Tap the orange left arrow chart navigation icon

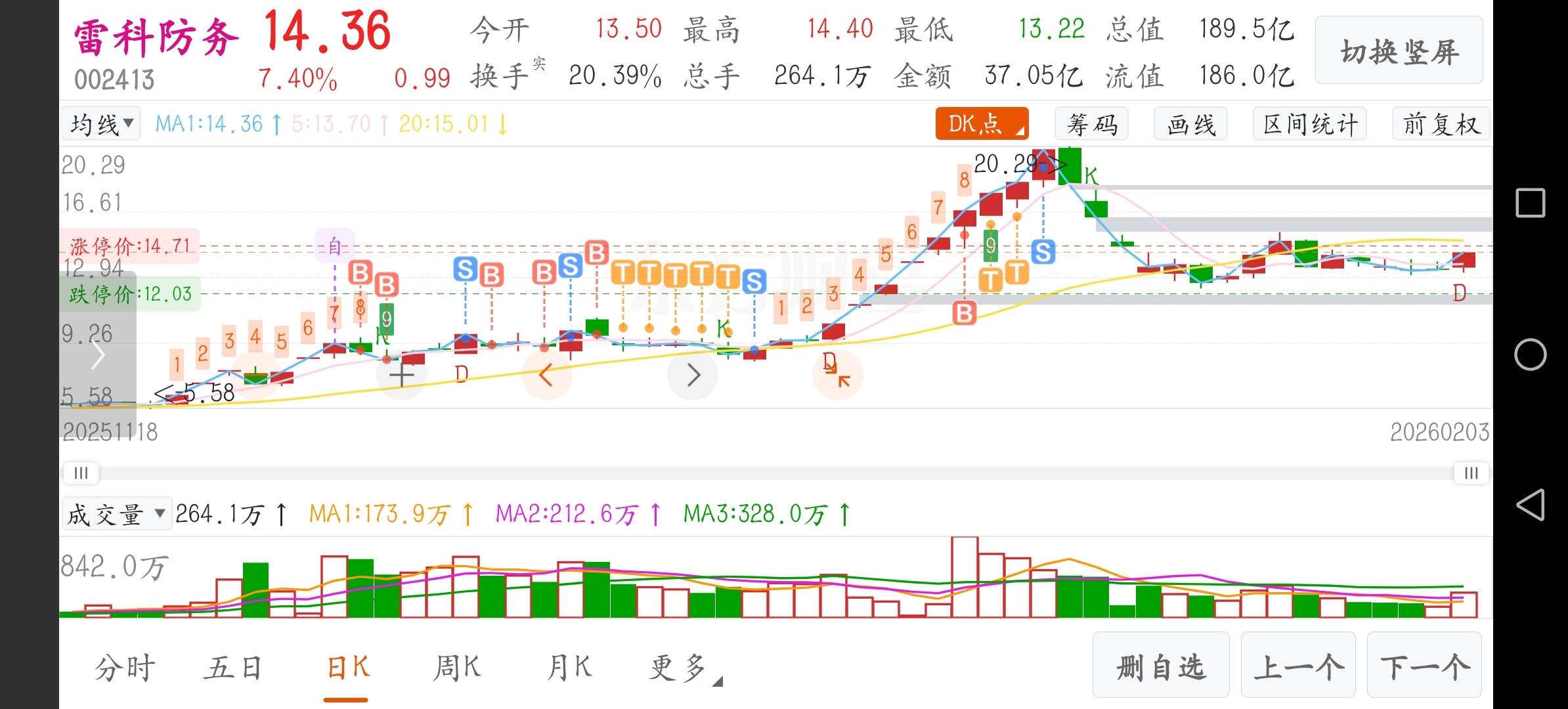click(x=546, y=376)
